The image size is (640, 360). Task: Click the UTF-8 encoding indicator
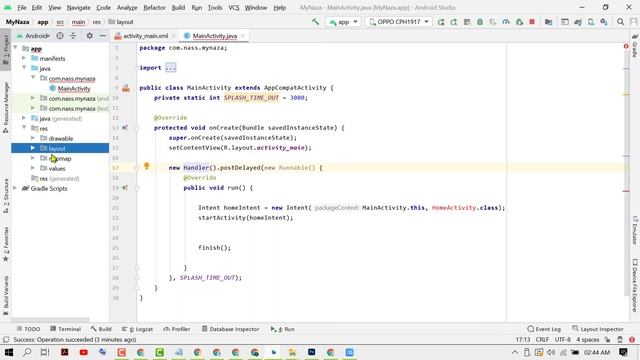pyautogui.click(x=562, y=340)
